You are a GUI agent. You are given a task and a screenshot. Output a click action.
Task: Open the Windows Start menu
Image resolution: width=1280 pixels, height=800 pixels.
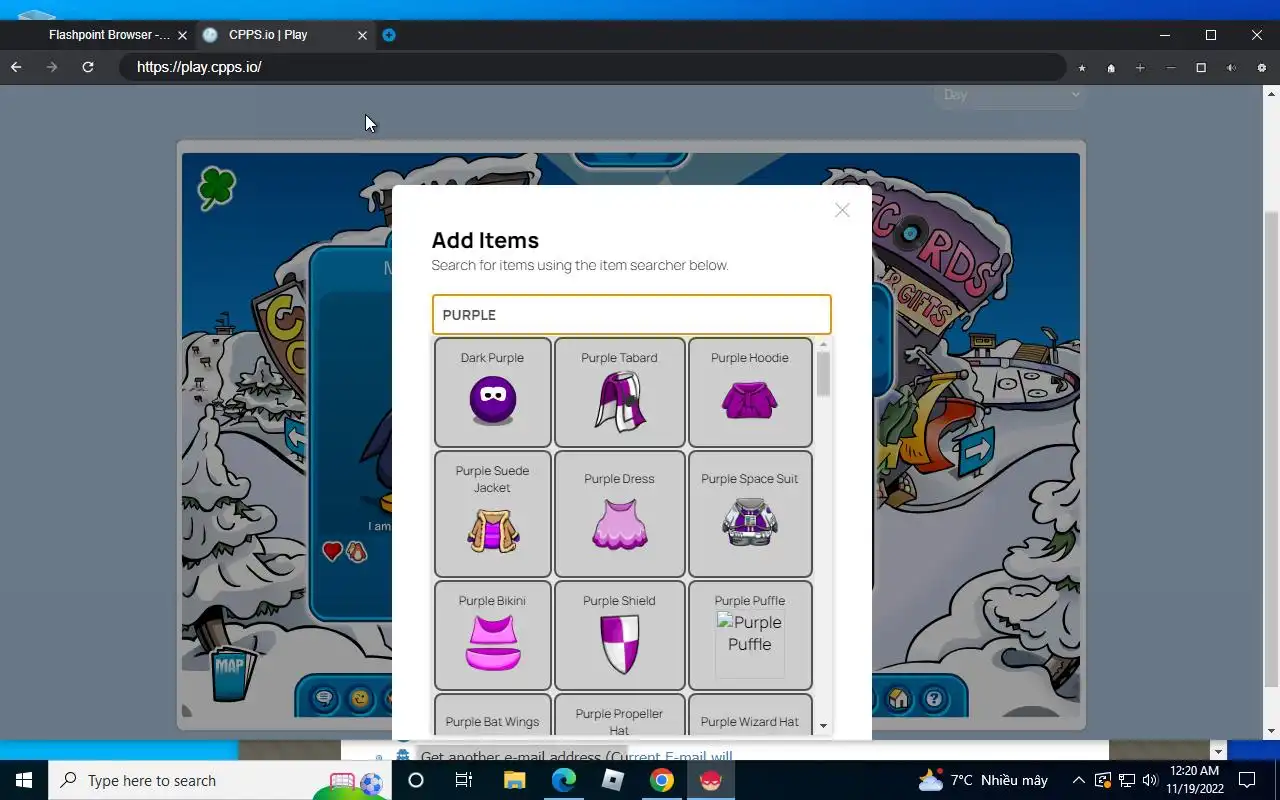click(x=24, y=780)
